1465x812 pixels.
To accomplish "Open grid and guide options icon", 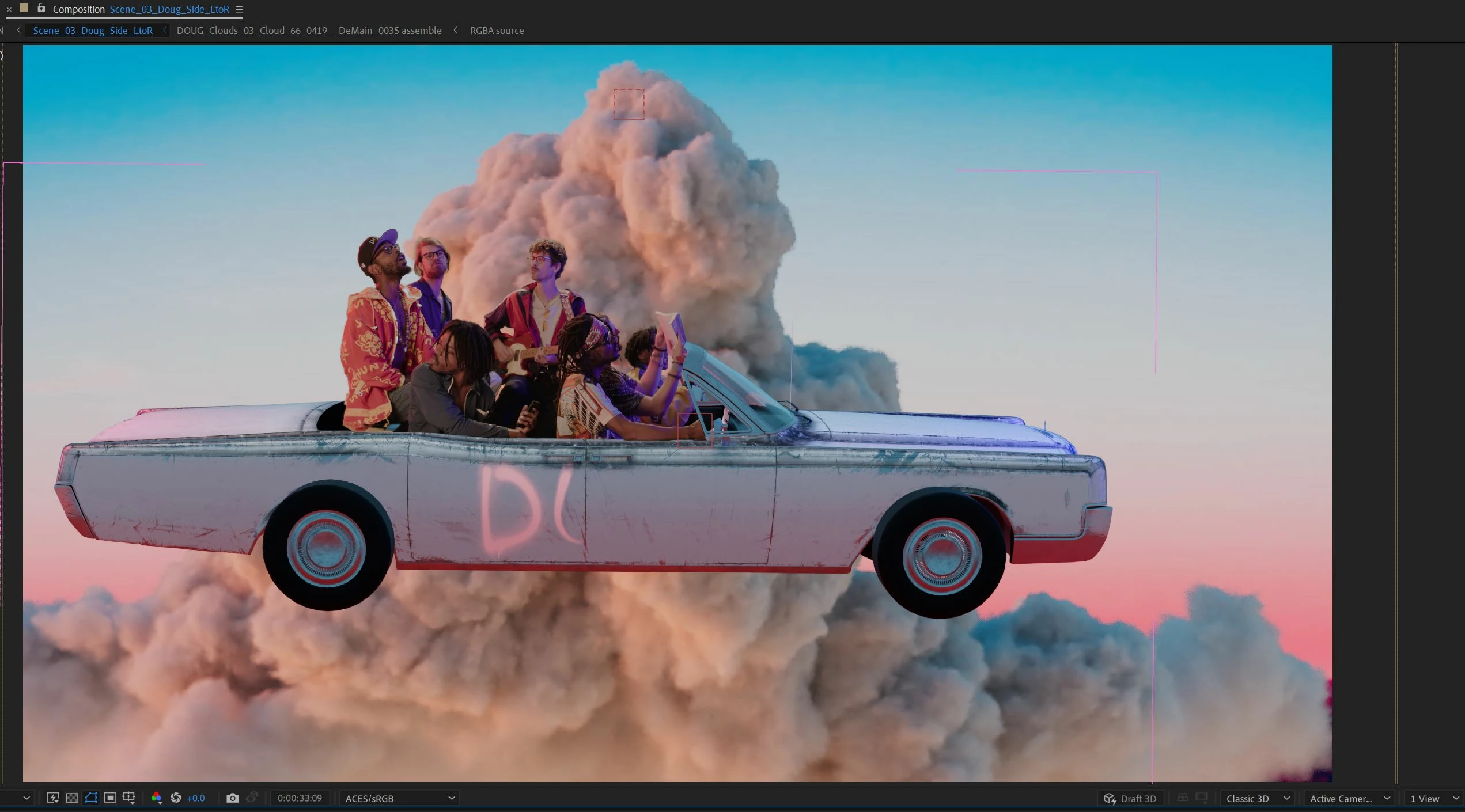I will 129,798.
